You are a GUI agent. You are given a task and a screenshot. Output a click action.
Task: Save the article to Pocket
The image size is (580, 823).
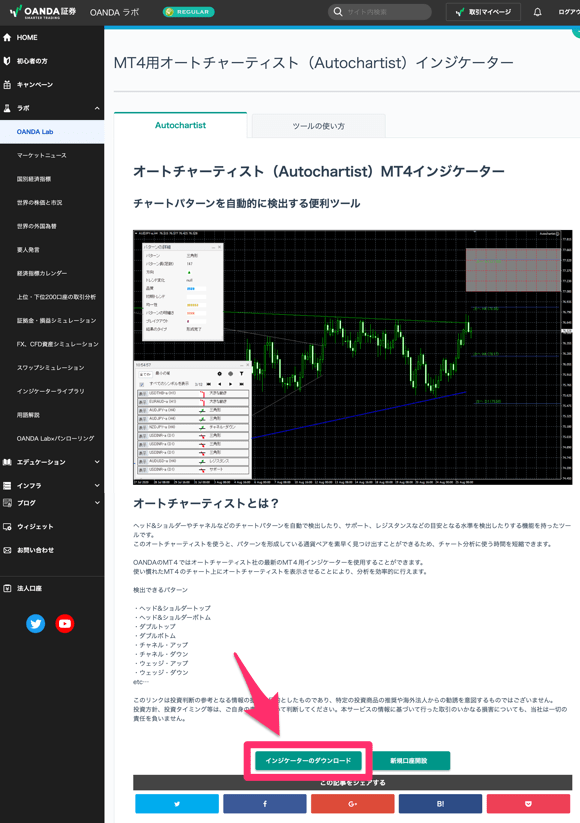pyautogui.click(x=528, y=804)
